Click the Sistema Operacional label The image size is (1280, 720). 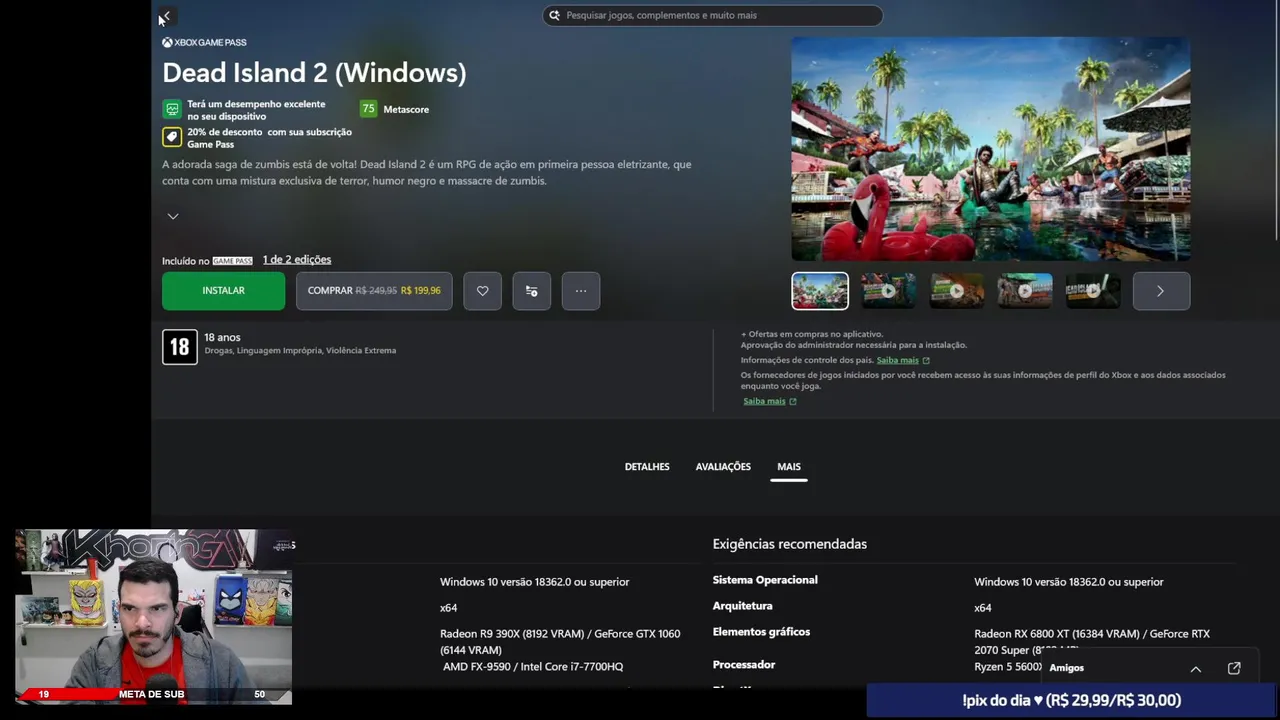[x=765, y=580]
